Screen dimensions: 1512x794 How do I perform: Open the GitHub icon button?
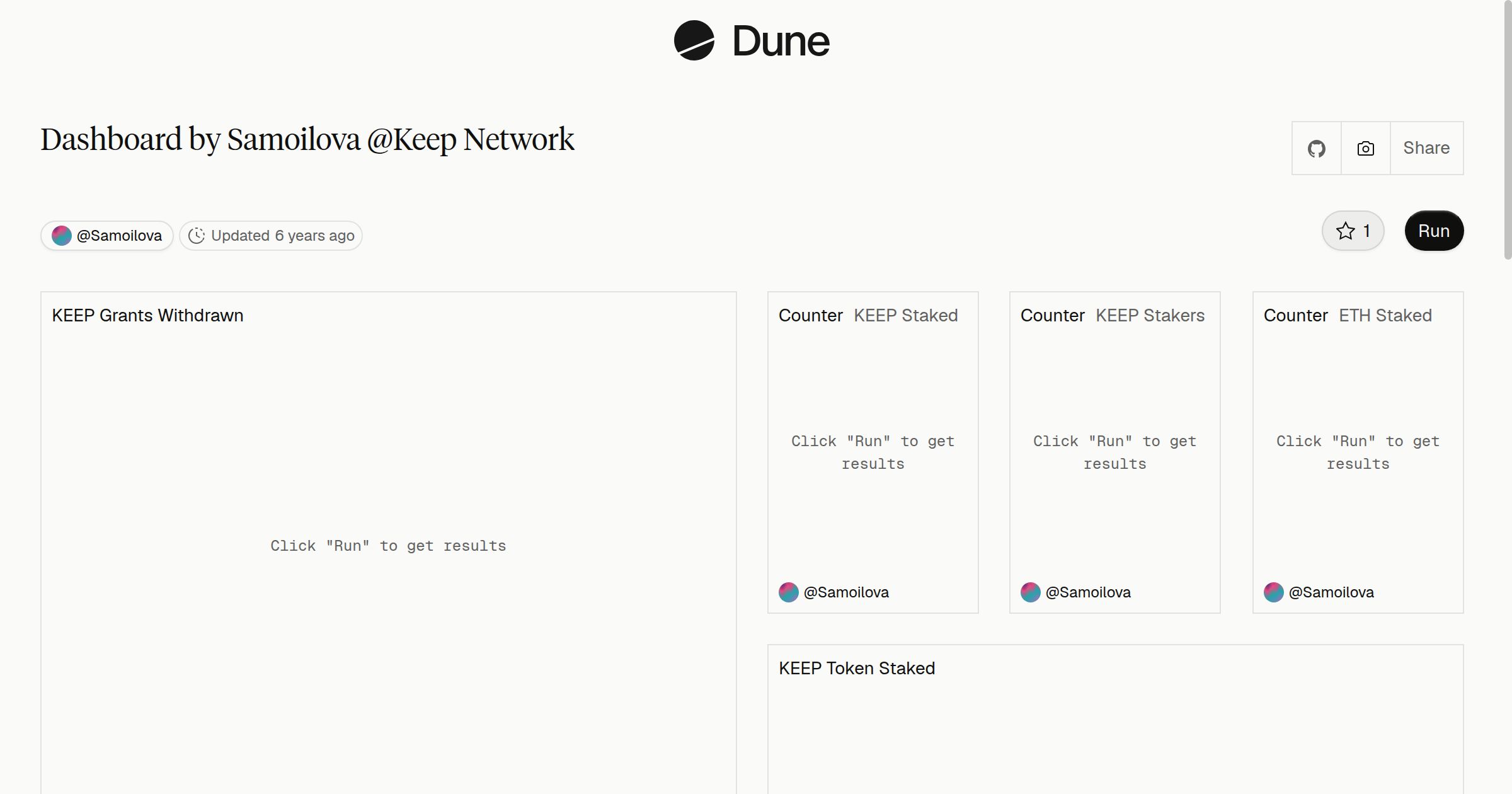(x=1316, y=148)
